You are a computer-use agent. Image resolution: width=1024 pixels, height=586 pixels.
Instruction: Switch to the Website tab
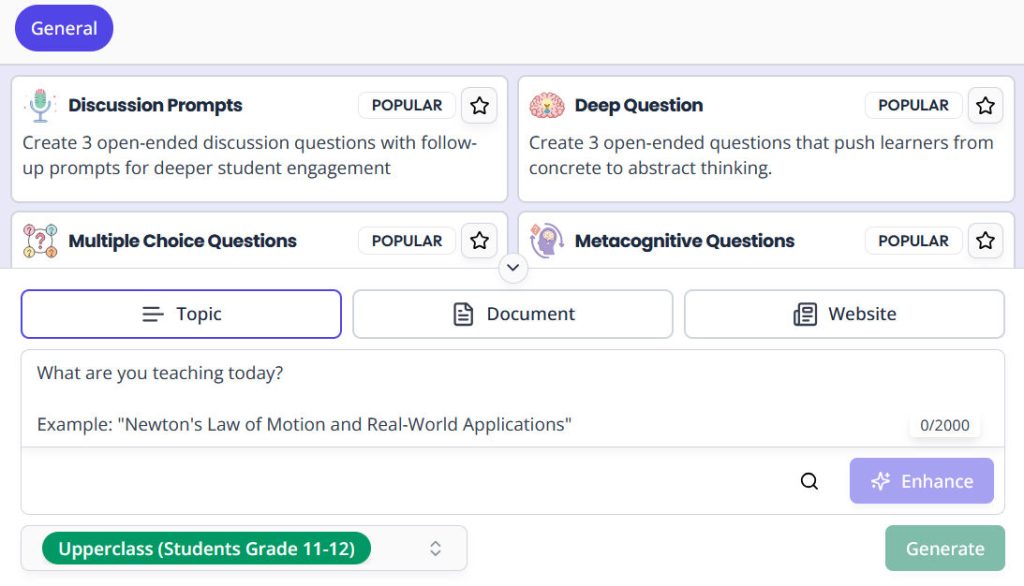coord(844,314)
